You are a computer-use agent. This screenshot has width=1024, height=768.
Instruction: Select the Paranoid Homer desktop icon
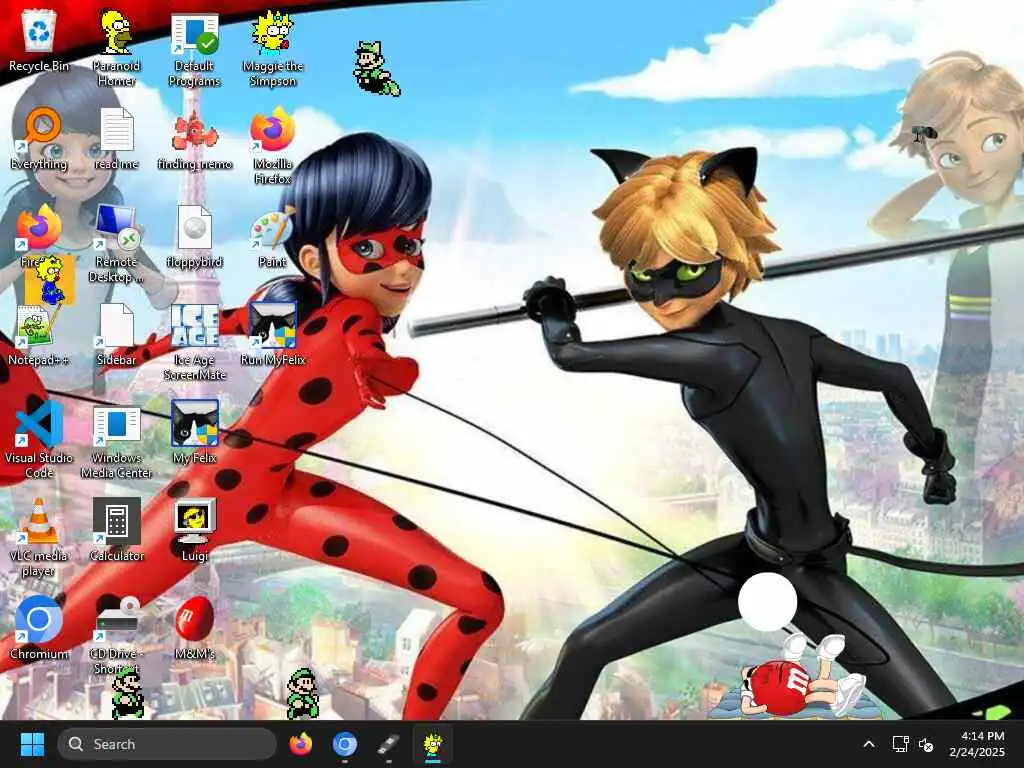click(x=116, y=49)
